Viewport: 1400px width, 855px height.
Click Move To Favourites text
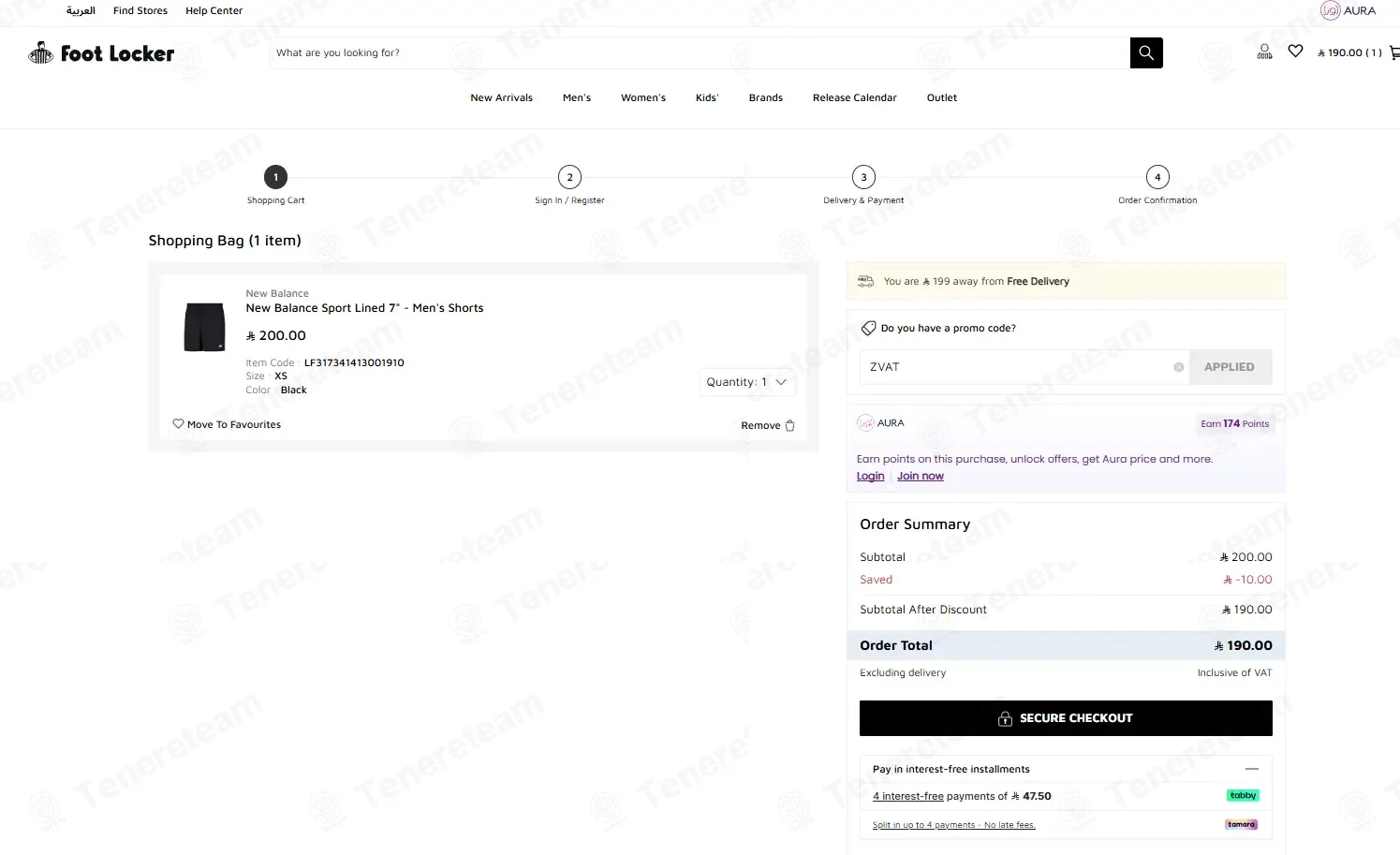tap(234, 424)
